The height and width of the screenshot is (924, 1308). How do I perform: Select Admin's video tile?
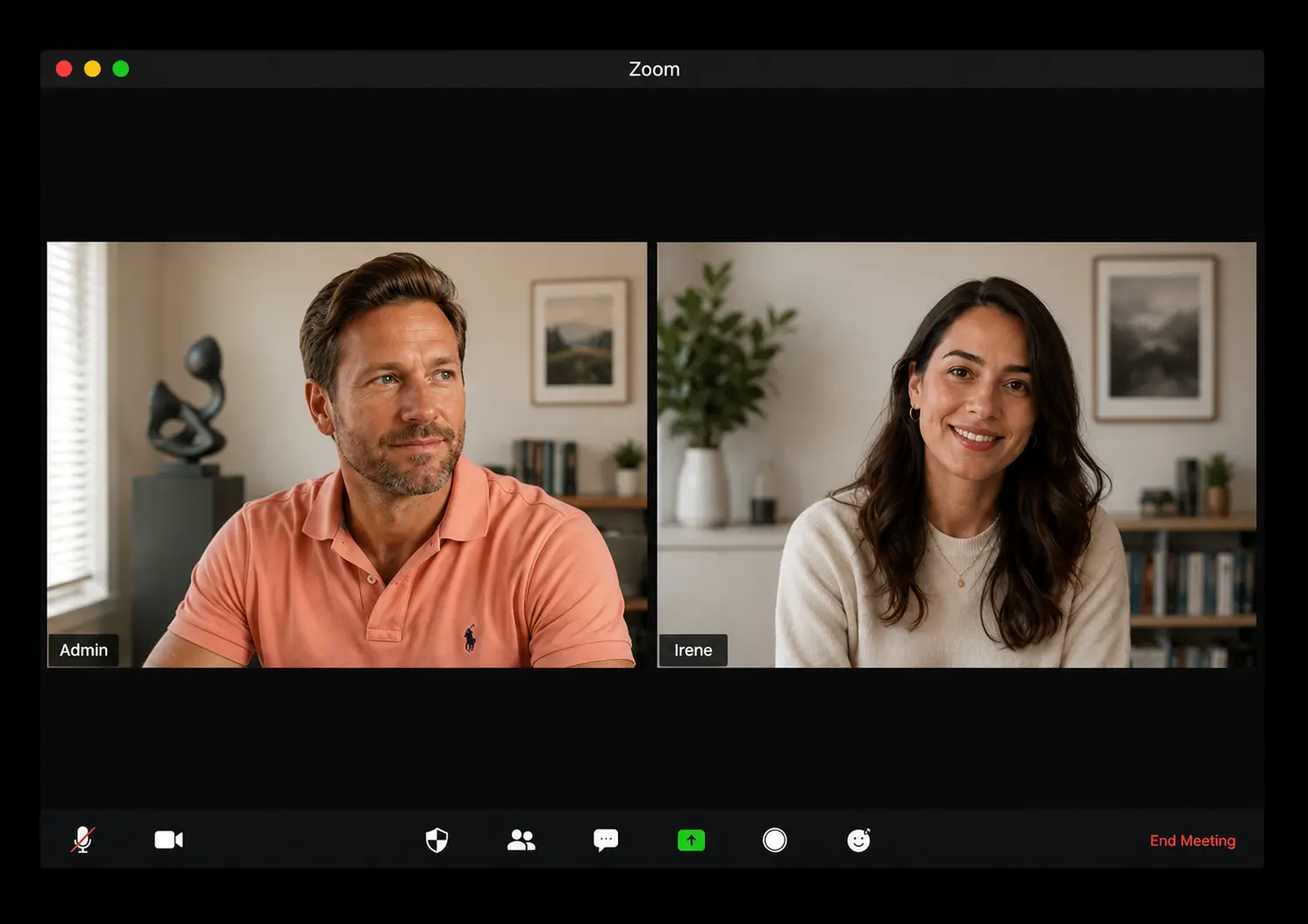(x=347, y=454)
